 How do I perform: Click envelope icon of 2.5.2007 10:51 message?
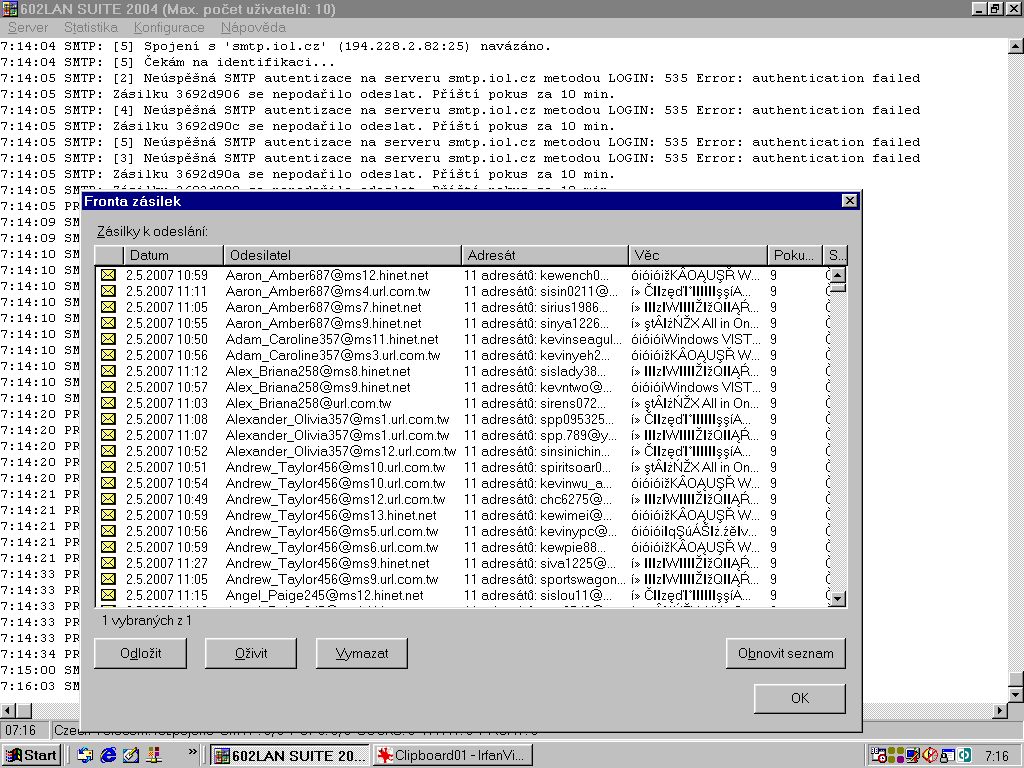pyautogui.click(x=108, y=468)
